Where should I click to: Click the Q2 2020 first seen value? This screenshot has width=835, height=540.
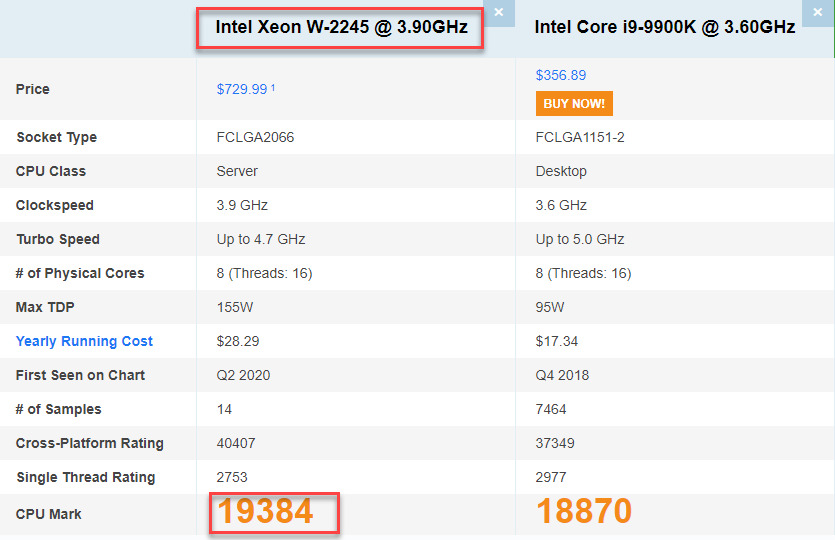(x=243, y=375)
